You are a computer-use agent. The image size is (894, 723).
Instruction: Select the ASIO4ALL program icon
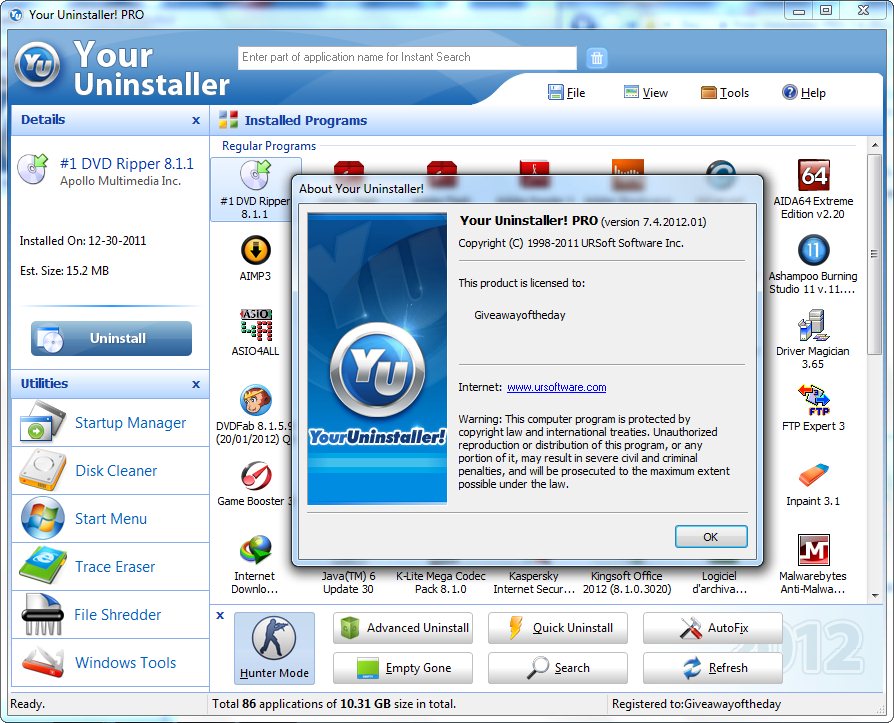pos(255,324)
